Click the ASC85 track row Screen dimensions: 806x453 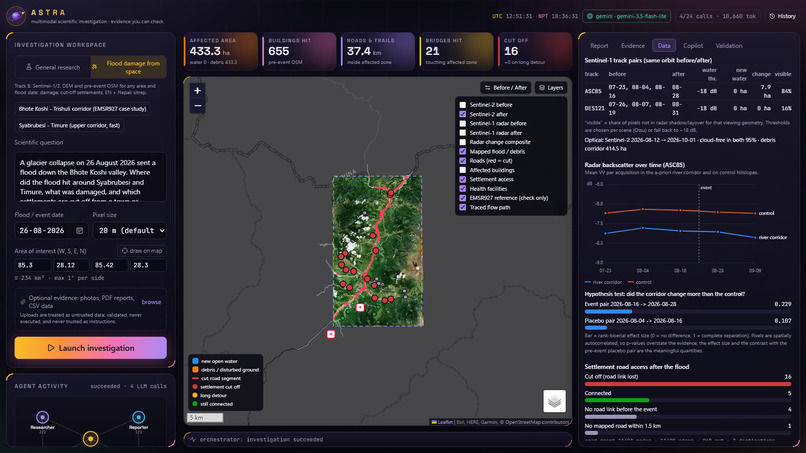pos(688,91)
